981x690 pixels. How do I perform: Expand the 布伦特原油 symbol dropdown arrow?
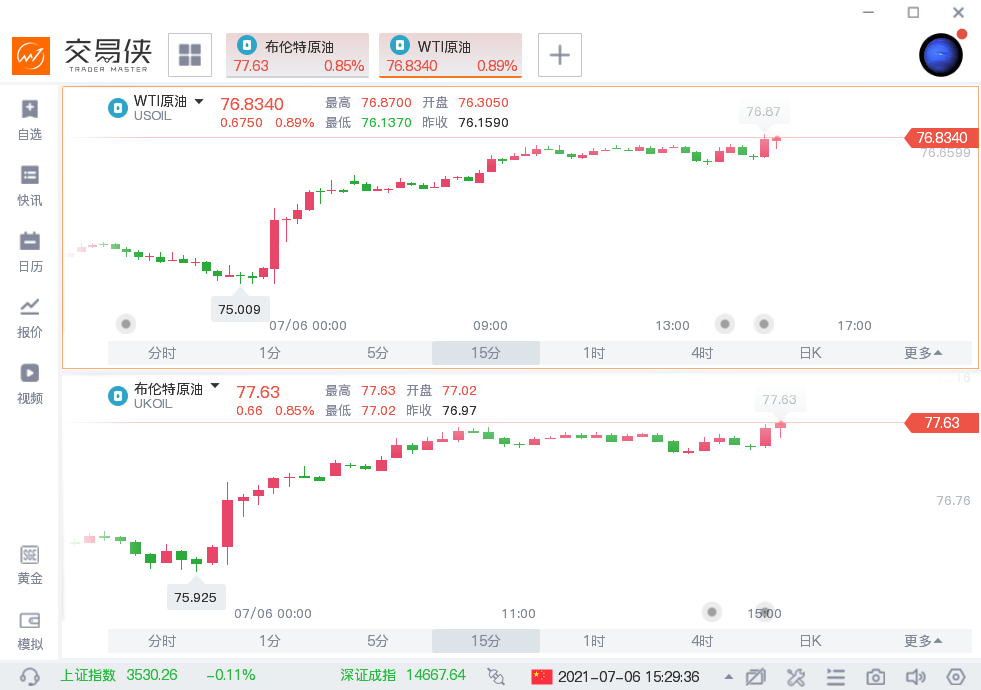(215, 386)
